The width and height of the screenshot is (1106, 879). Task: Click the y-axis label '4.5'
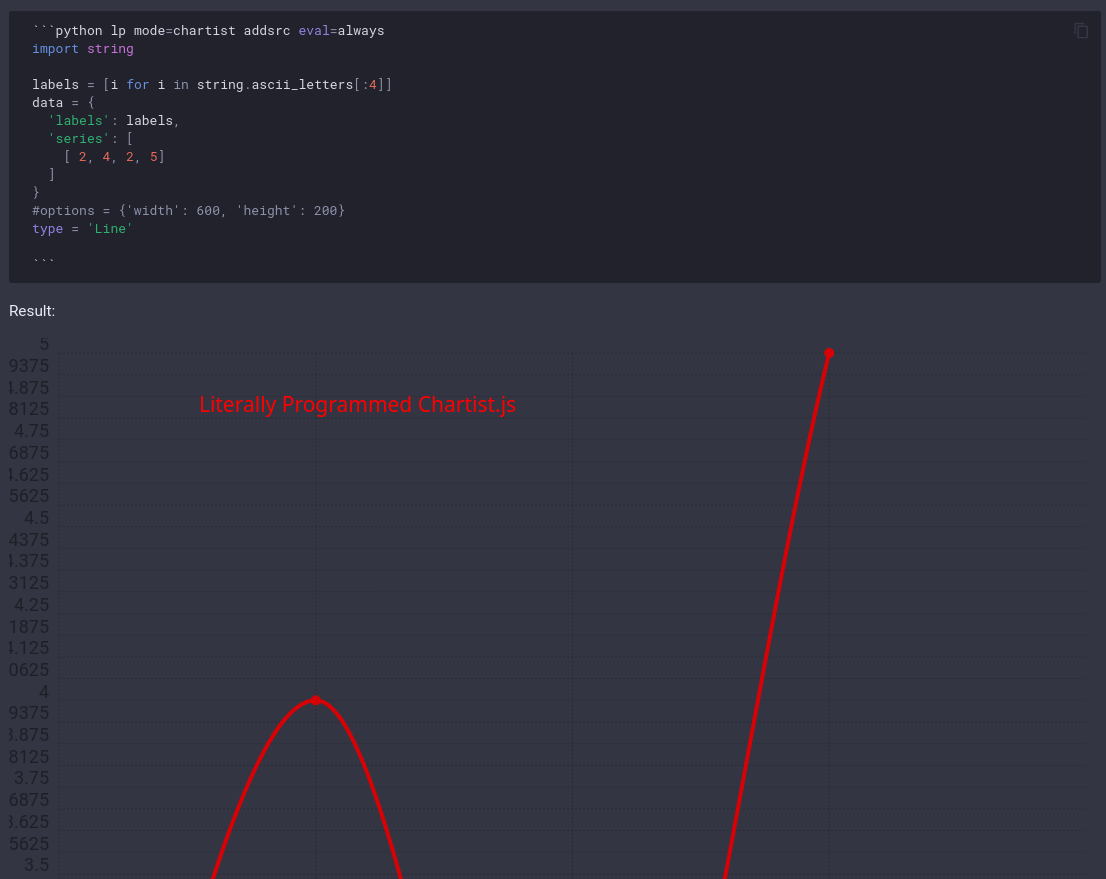37,518
